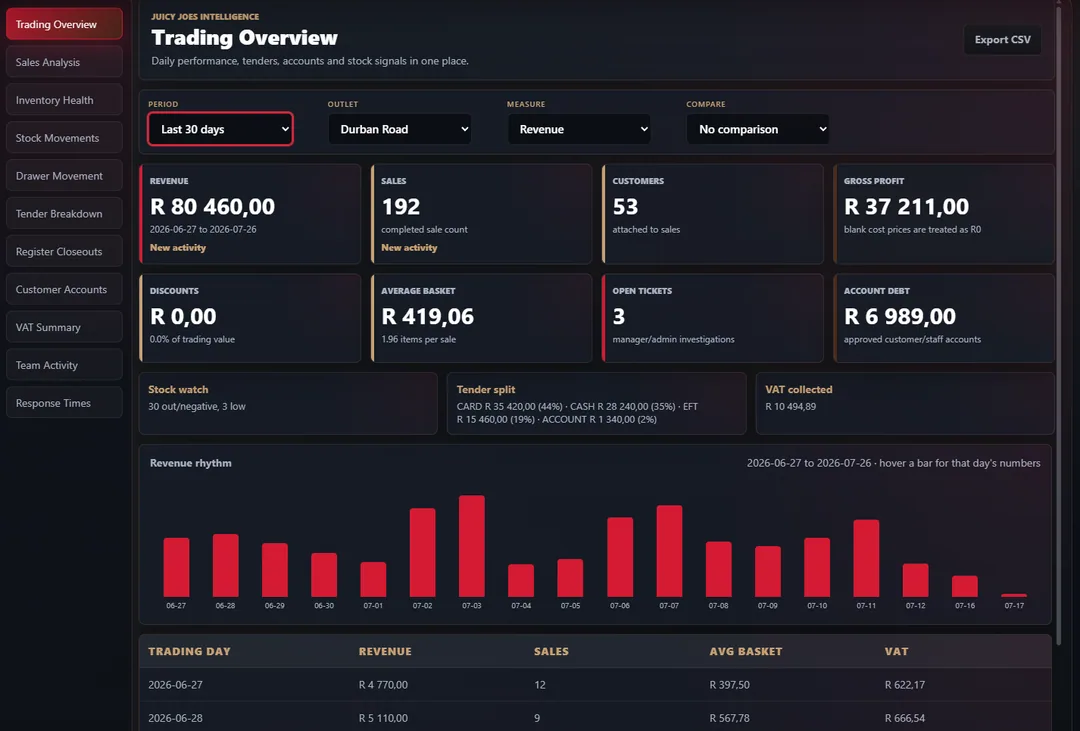Go to Sales Analysis in sidebar
The width and height of the screenshot is (1080, 731).
64,62
